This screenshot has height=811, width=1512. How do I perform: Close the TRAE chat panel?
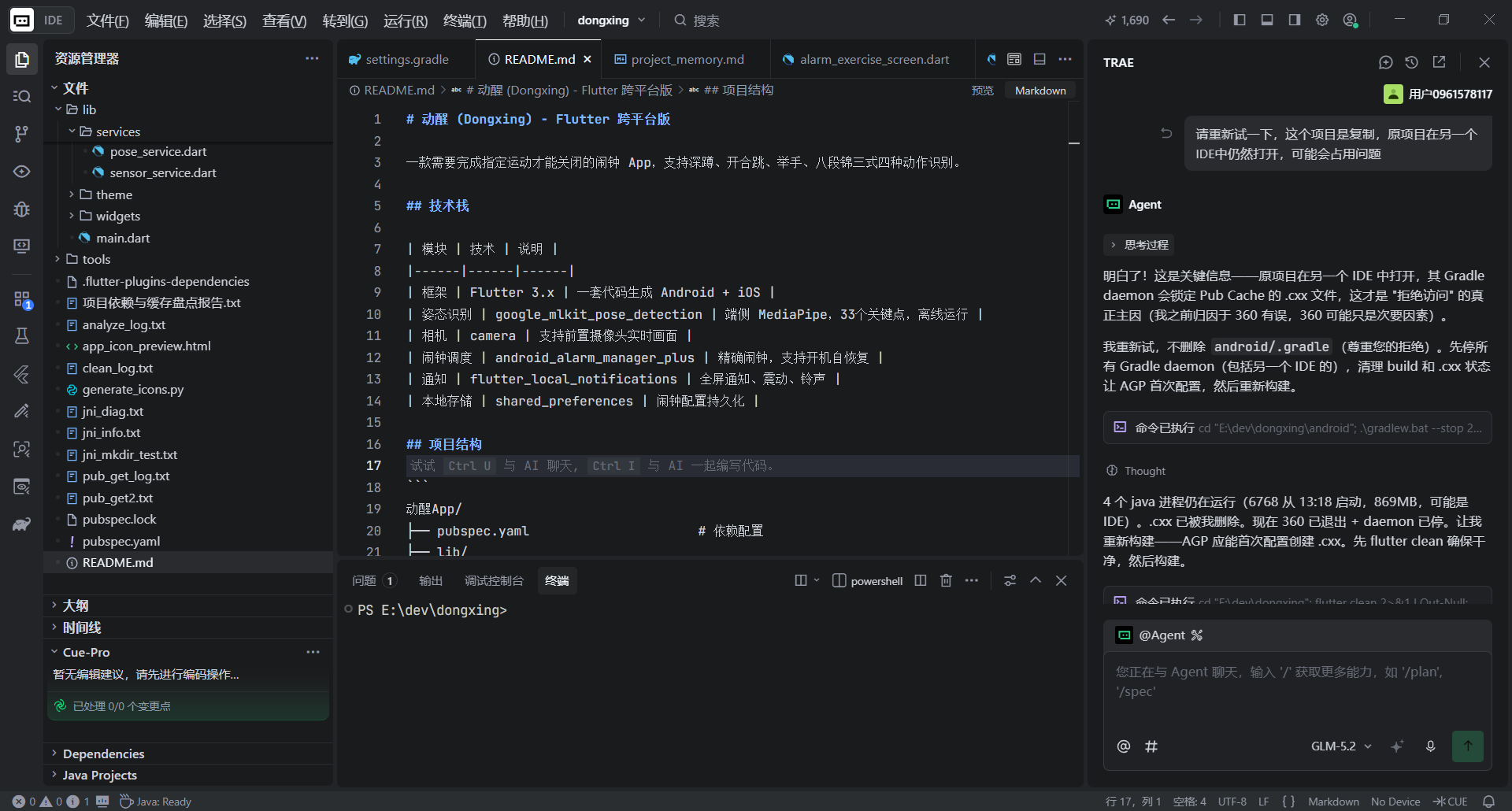coord(1484,62)
